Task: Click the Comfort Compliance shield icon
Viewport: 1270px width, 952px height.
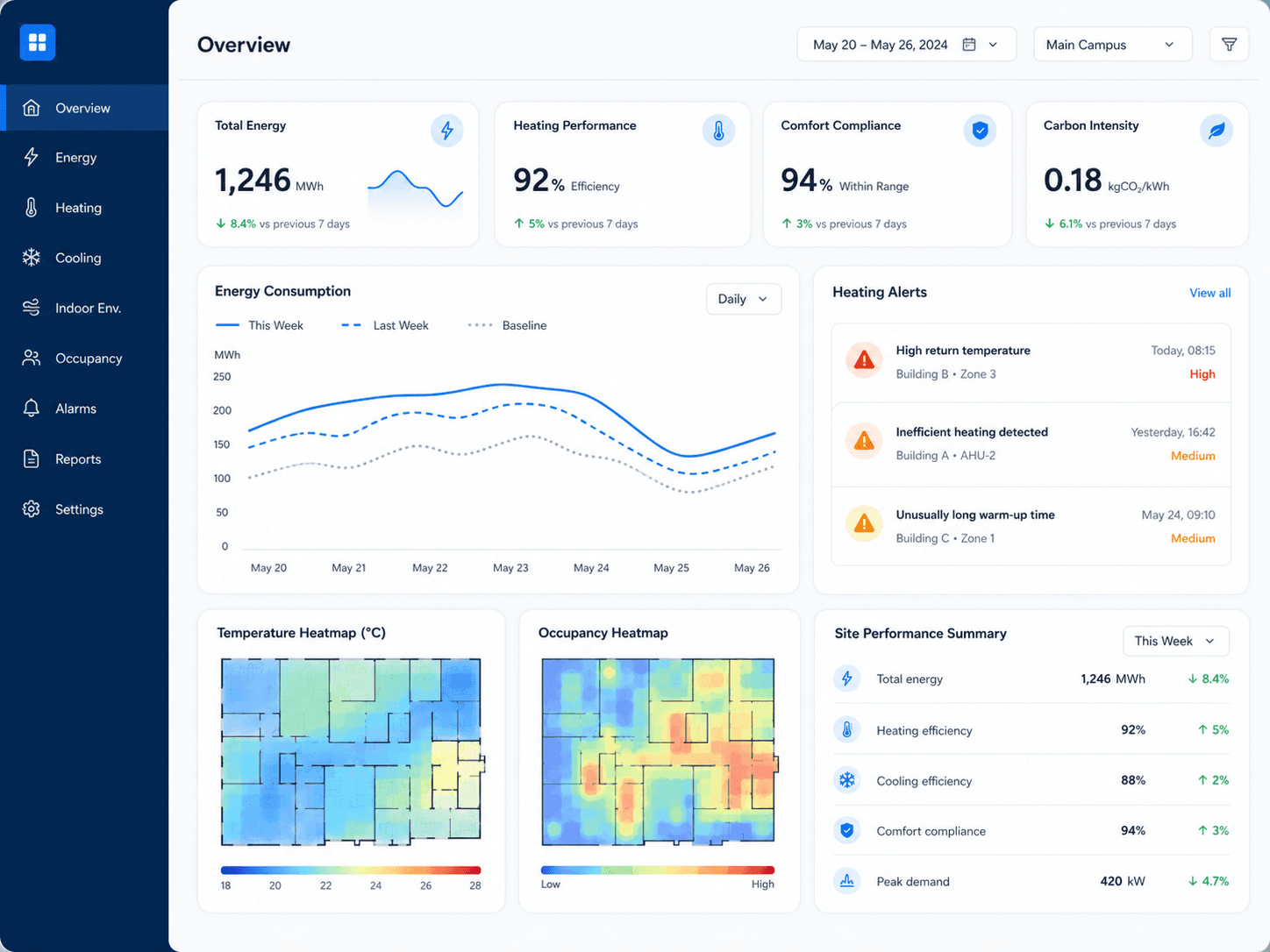Action: click(x=980, y=131)
